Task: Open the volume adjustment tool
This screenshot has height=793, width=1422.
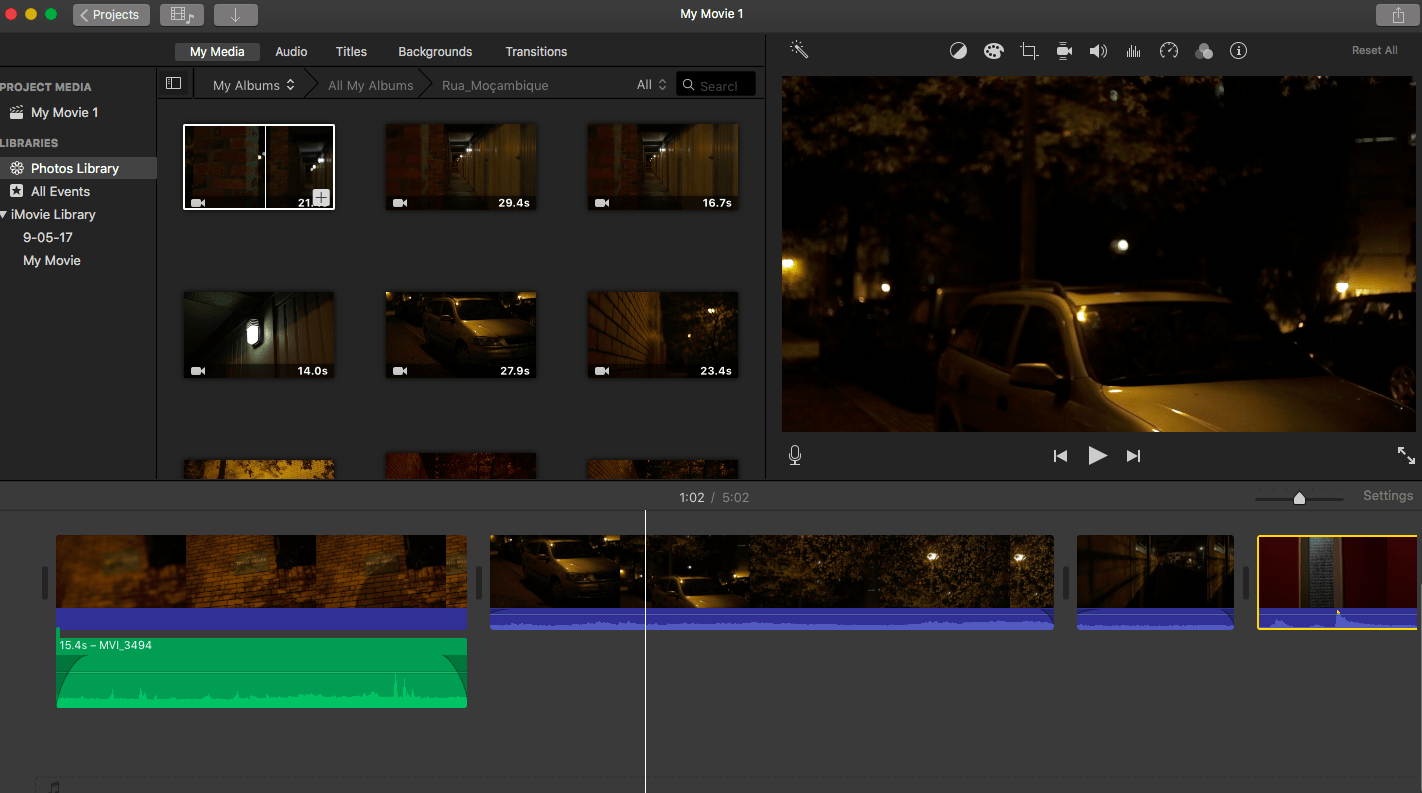Action: pyautogui.click(x=1098, y=51)
